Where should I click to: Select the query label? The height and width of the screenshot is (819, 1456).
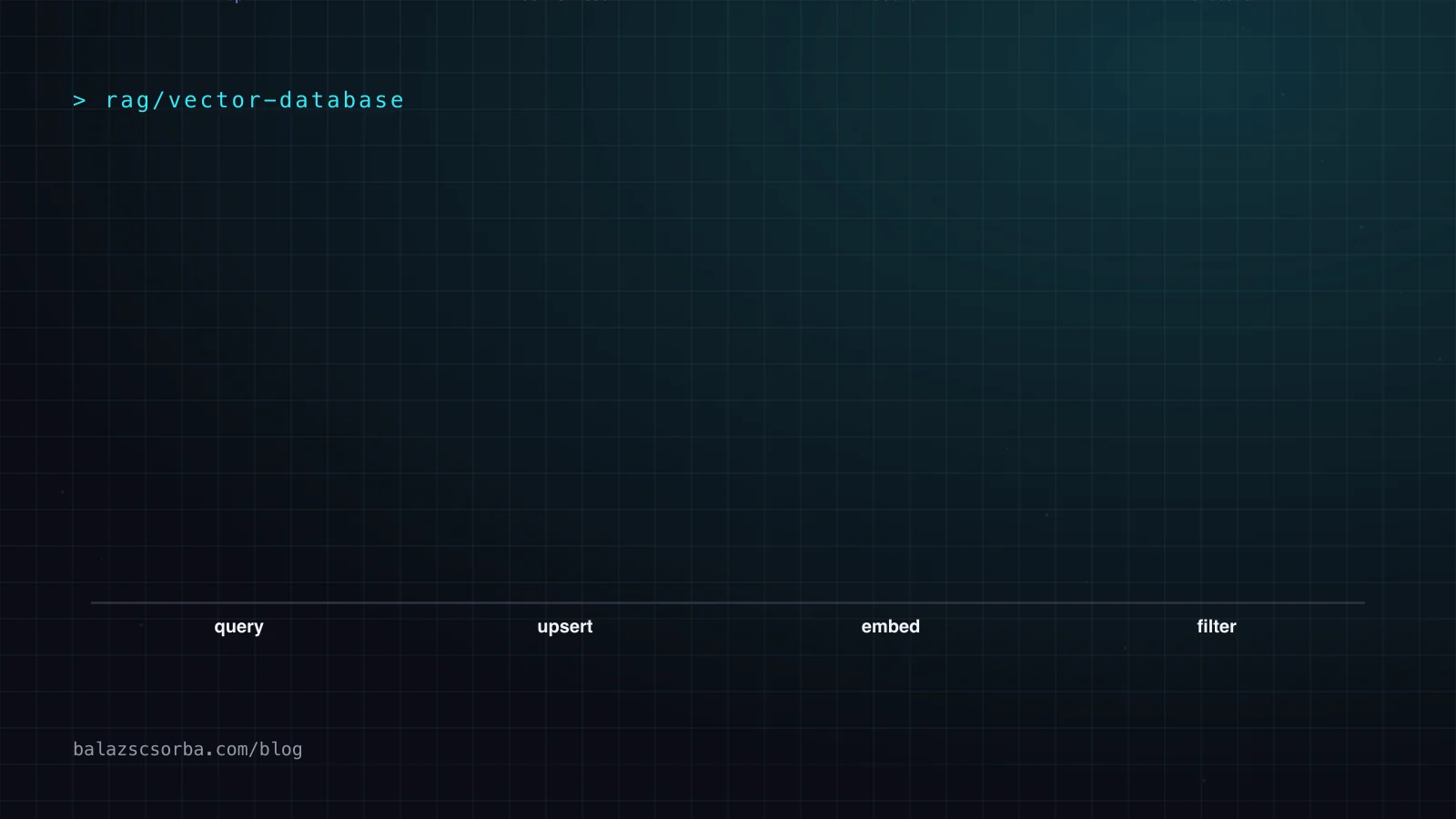pos(238,627)
